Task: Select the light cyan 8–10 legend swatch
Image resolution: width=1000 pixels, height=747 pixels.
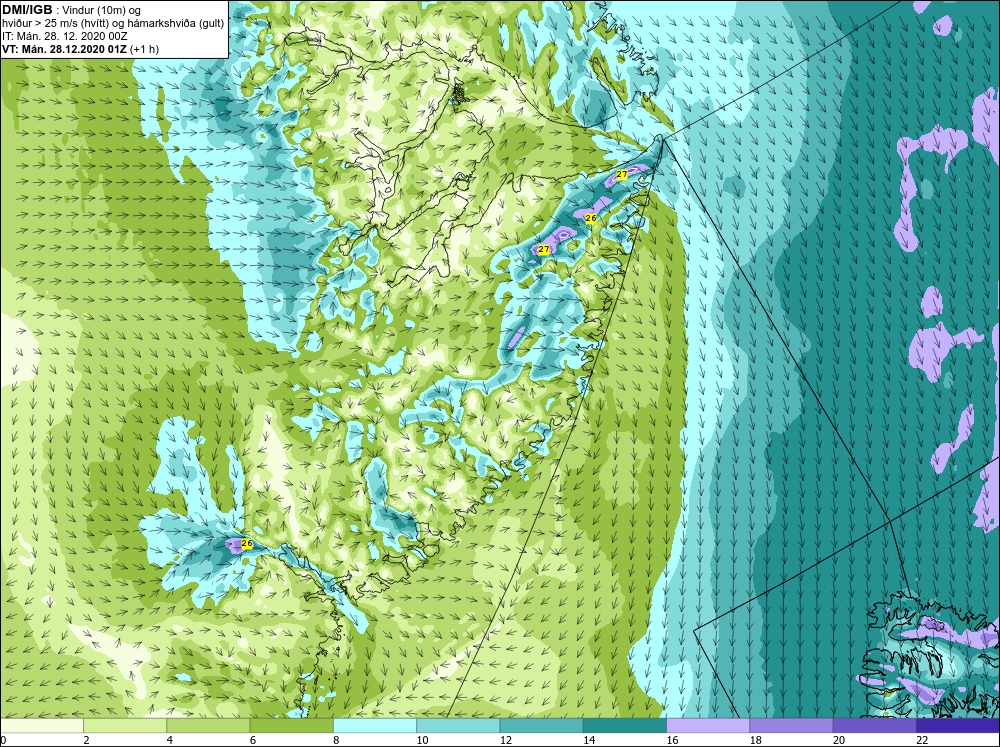Action: pos(375,726)
